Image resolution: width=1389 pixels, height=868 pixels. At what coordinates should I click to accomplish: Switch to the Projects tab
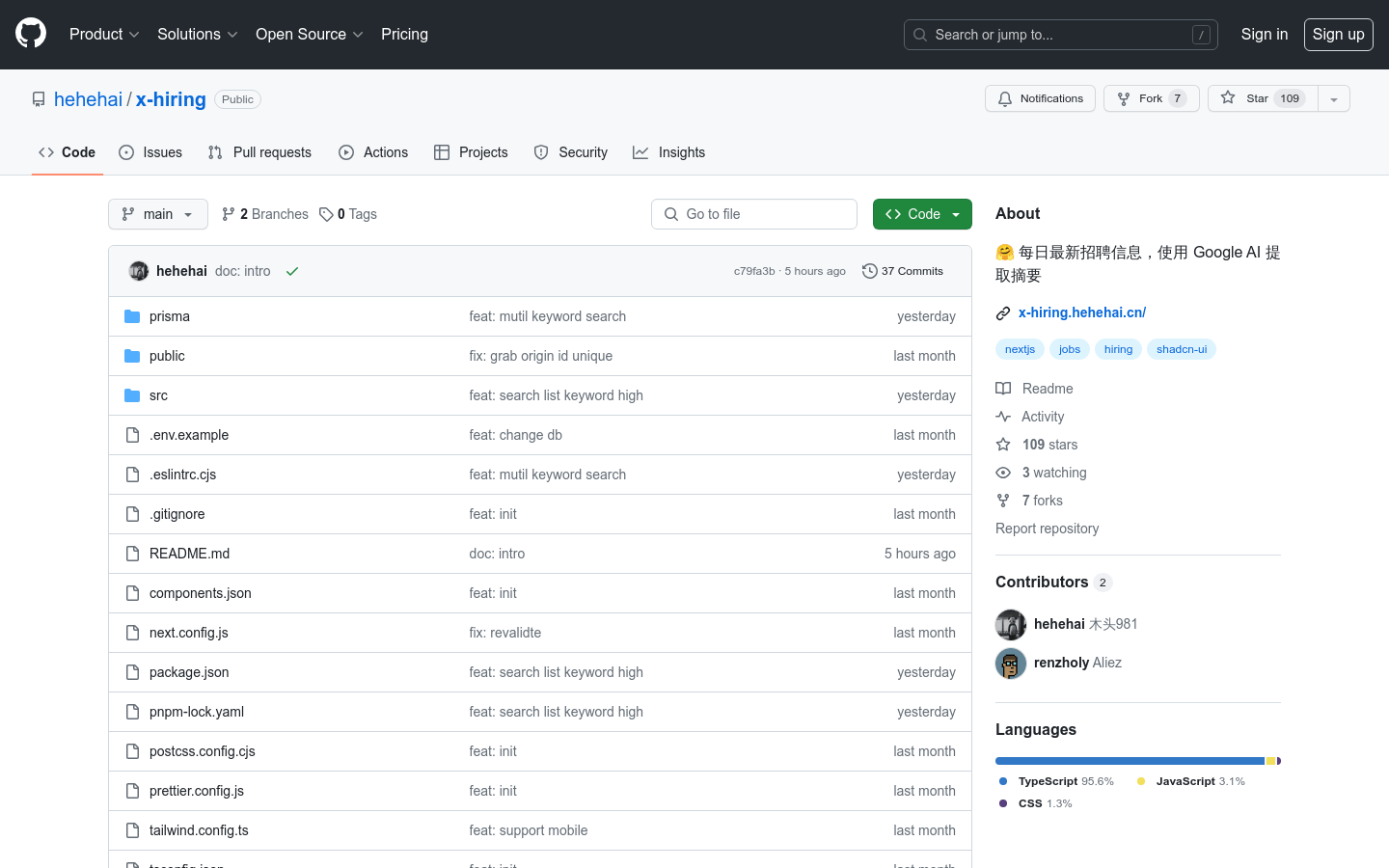(x=471, y=152)
